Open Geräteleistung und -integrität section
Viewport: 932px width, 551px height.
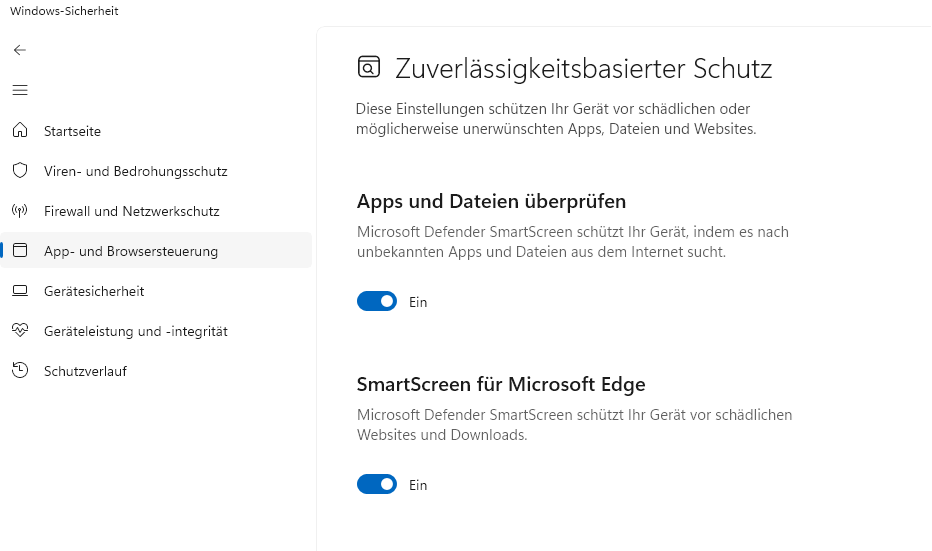tap(135, 331)
